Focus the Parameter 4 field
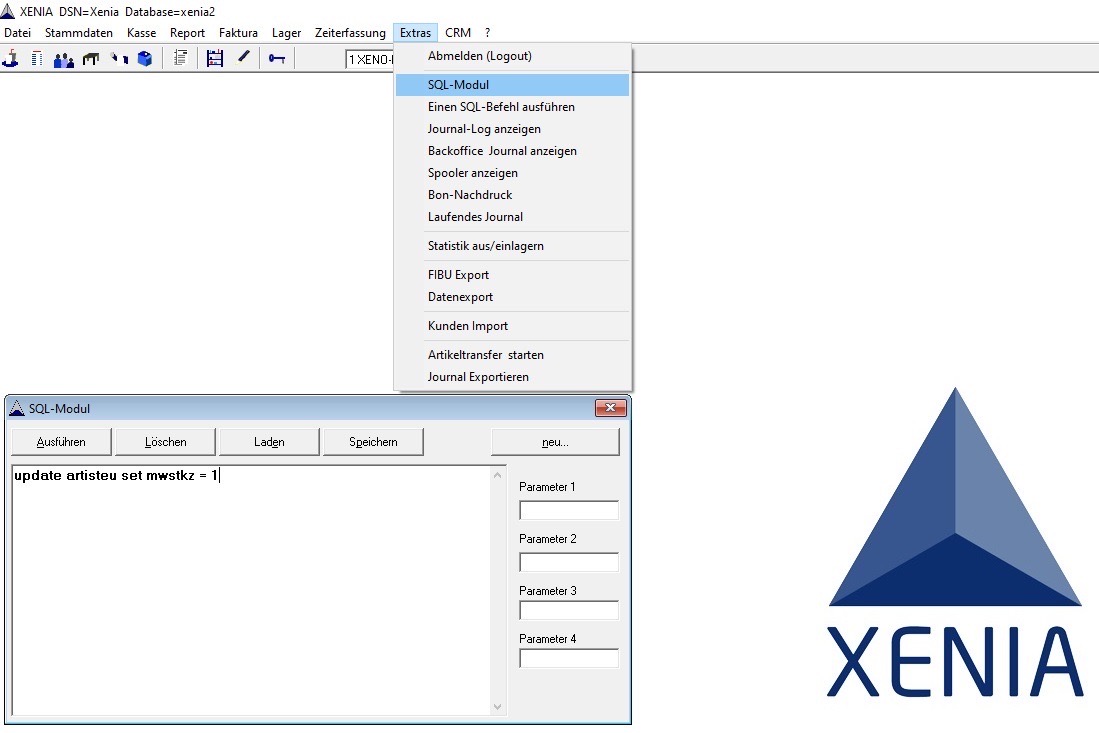The height and width of the screenshot is (733, 1099). (x=569, y=658)
